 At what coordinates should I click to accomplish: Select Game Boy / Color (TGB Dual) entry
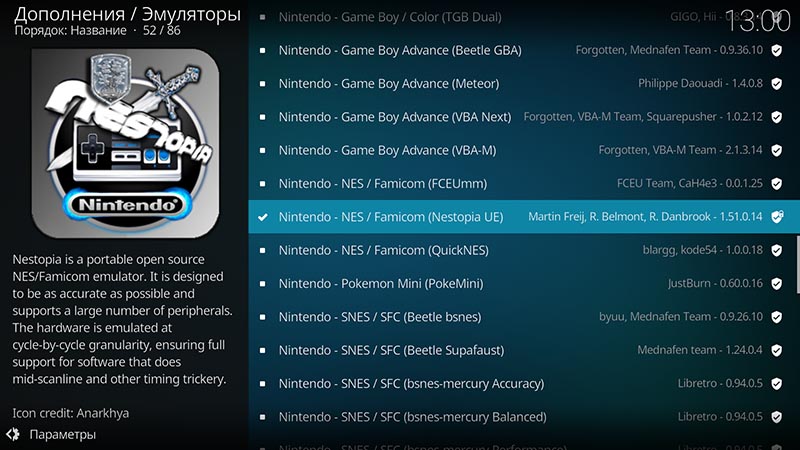click(524, 17)
